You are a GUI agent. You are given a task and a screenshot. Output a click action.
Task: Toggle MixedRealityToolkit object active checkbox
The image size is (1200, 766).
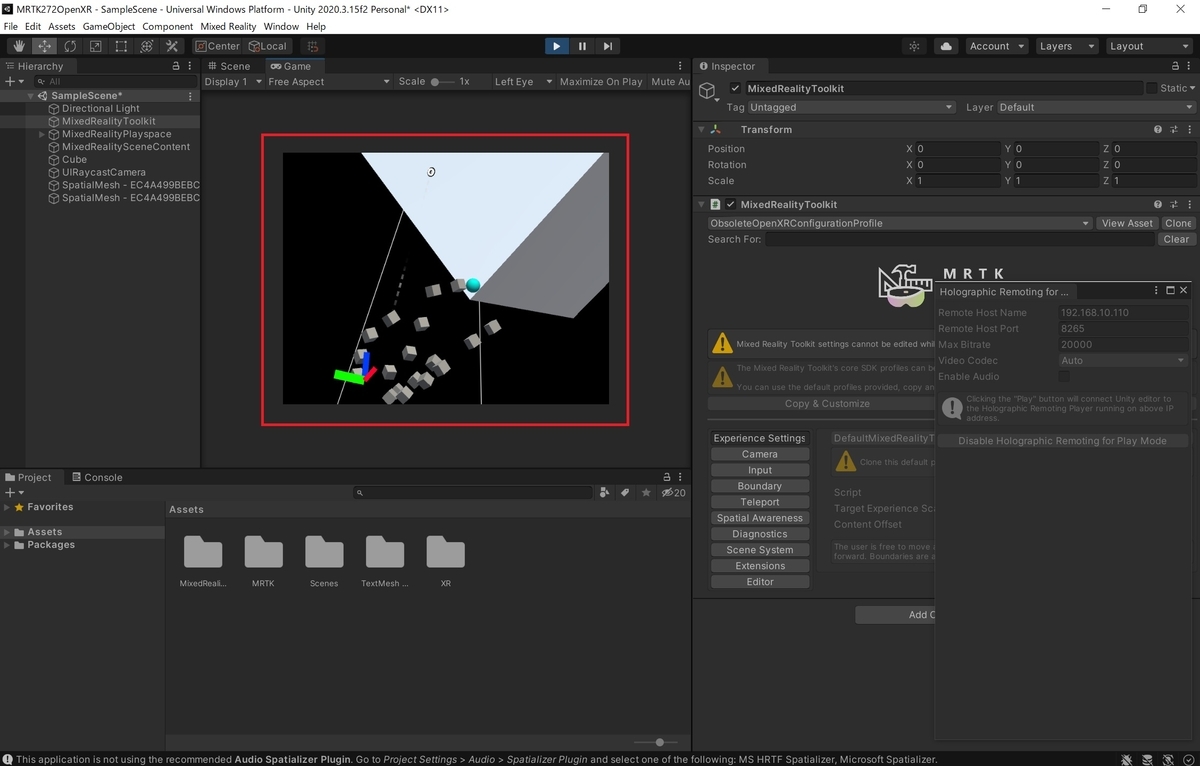[736, 88]
